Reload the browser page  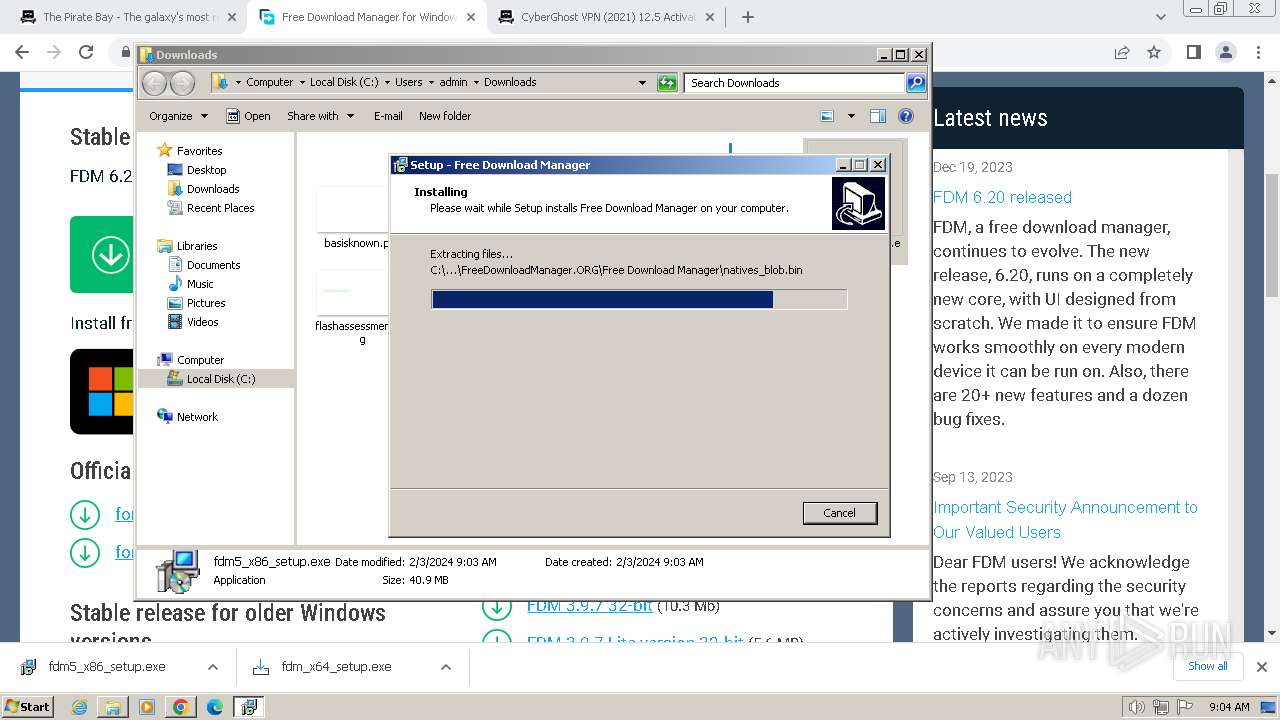point(86,53)
